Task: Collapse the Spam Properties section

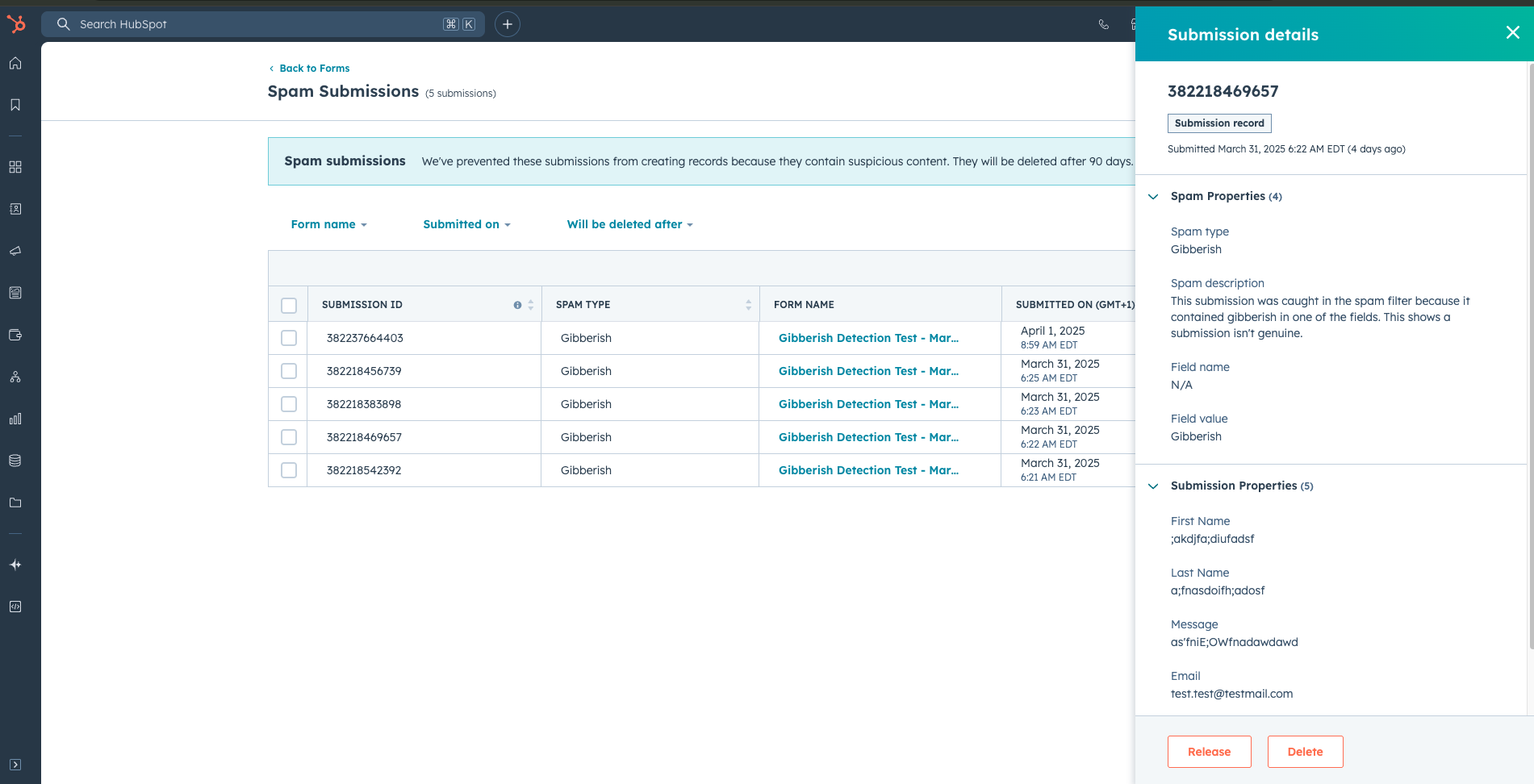Action: (x=1153, y=197)
